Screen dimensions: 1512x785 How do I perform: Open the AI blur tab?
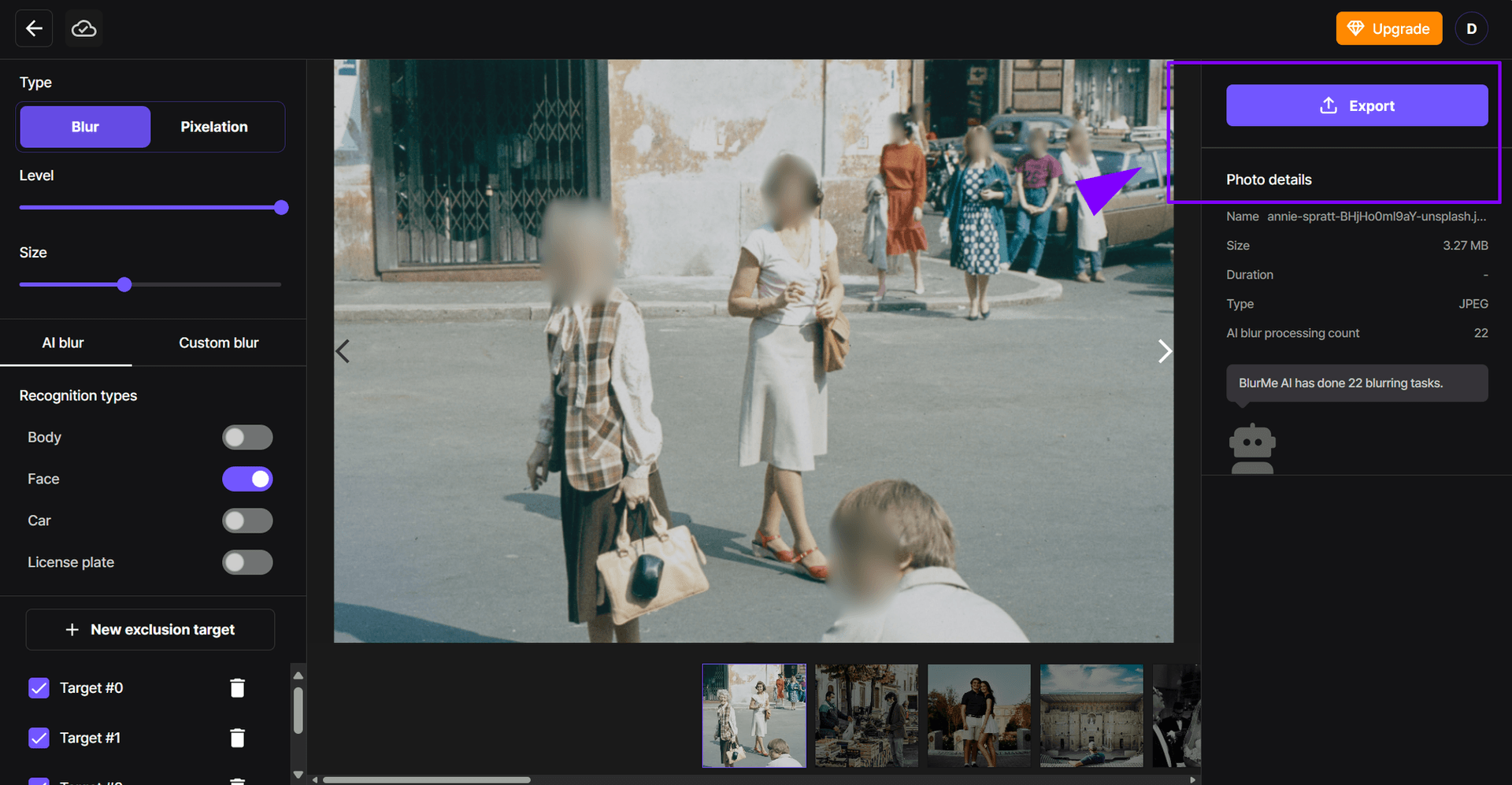pos(63,343)
